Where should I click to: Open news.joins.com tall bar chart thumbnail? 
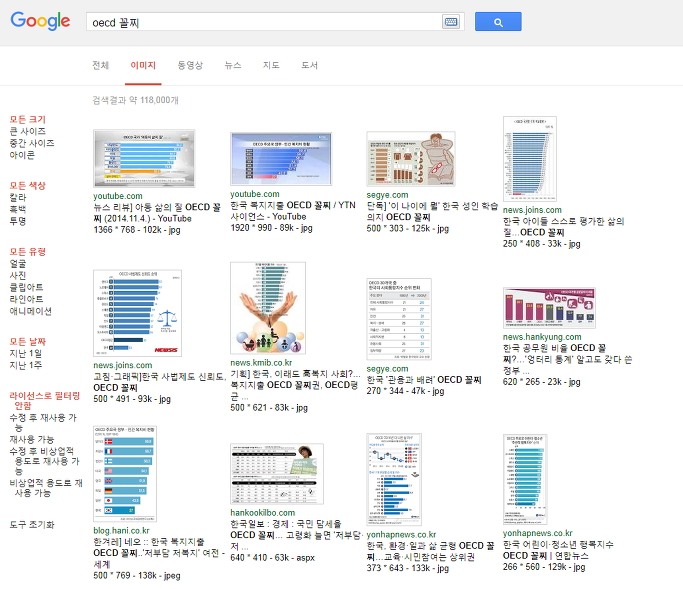(530, 159)
